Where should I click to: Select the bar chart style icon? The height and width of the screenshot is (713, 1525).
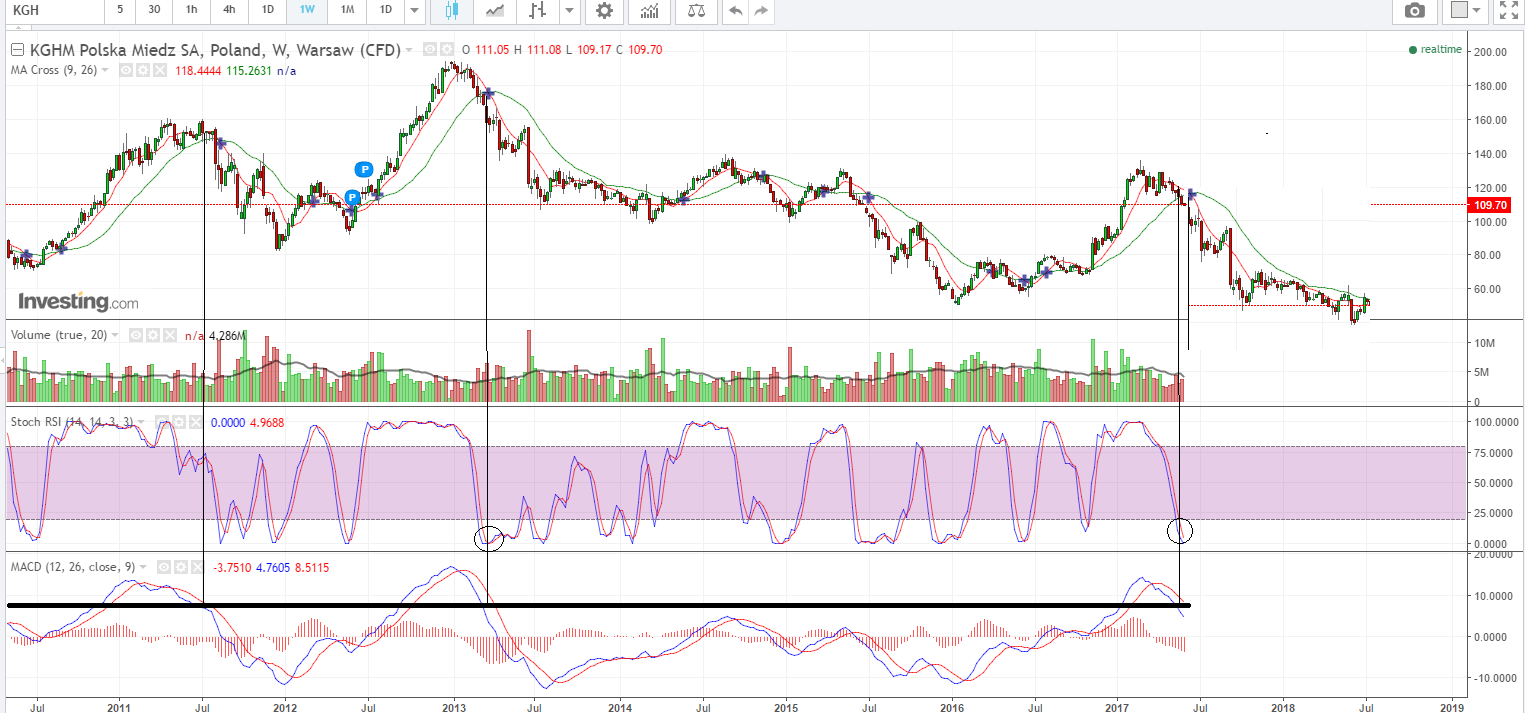[x=538, y=11]
